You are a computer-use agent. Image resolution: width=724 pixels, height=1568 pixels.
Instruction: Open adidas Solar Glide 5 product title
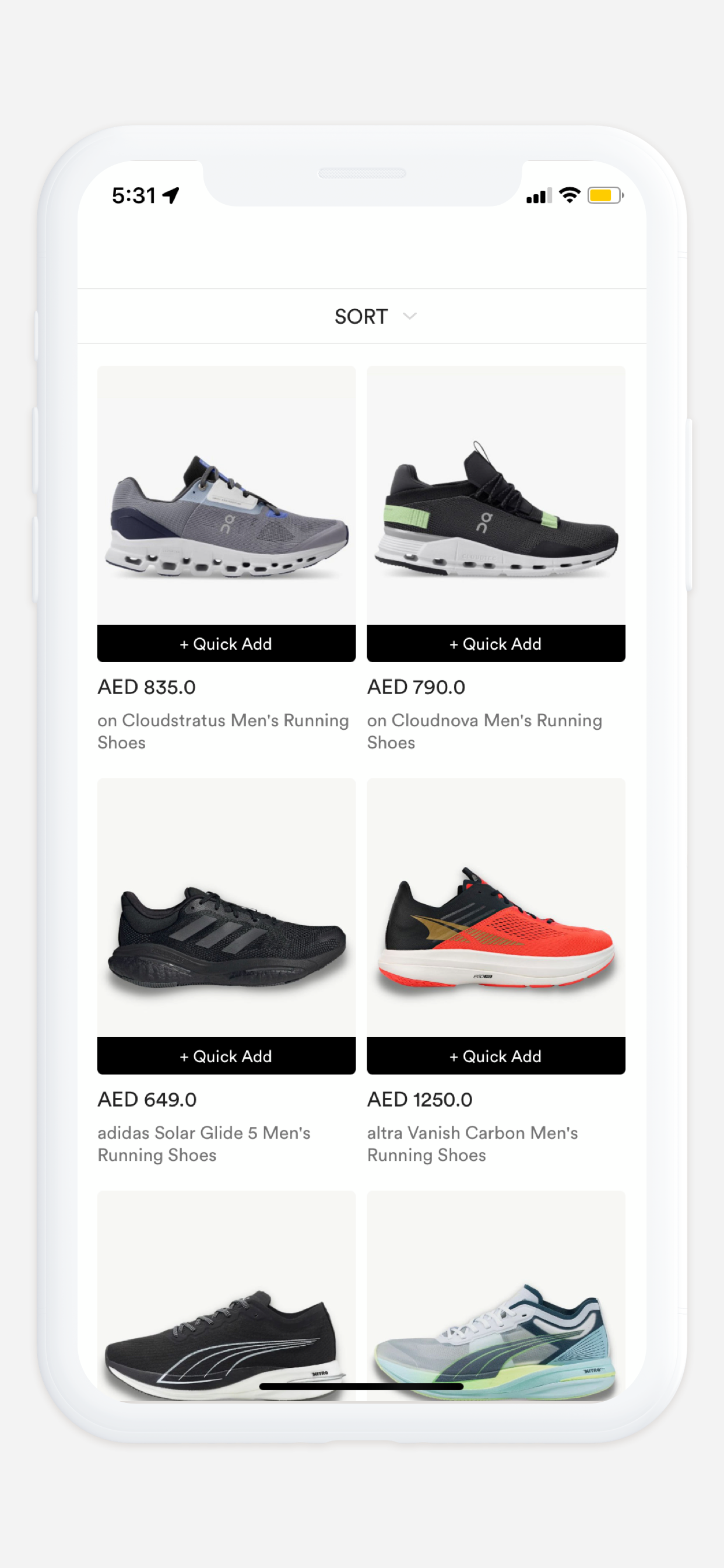[204, 1144]
